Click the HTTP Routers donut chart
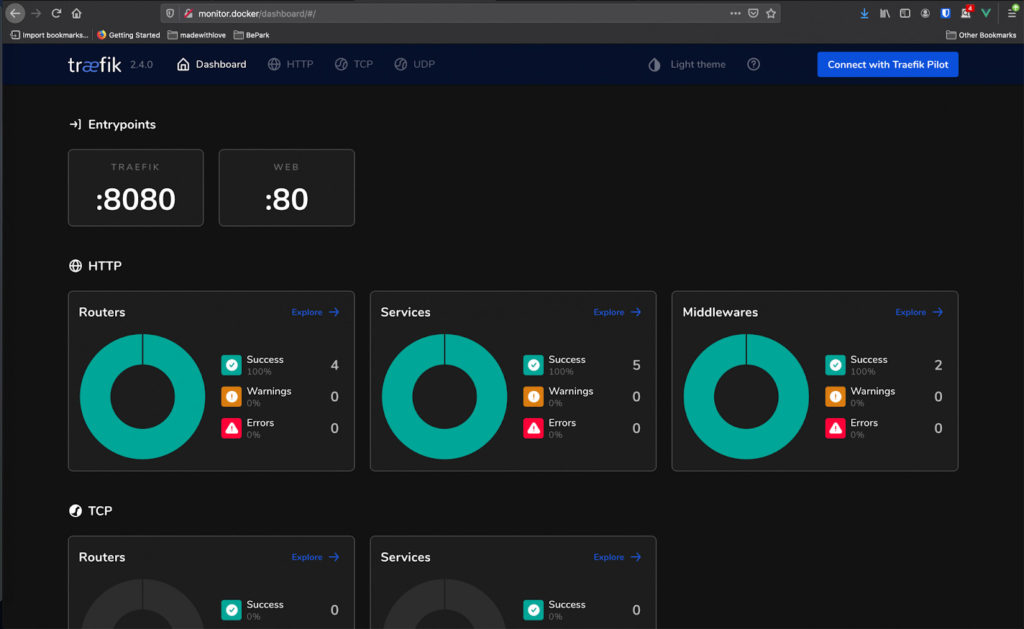This screenshot has height=629, width=1024. point(142,396)
